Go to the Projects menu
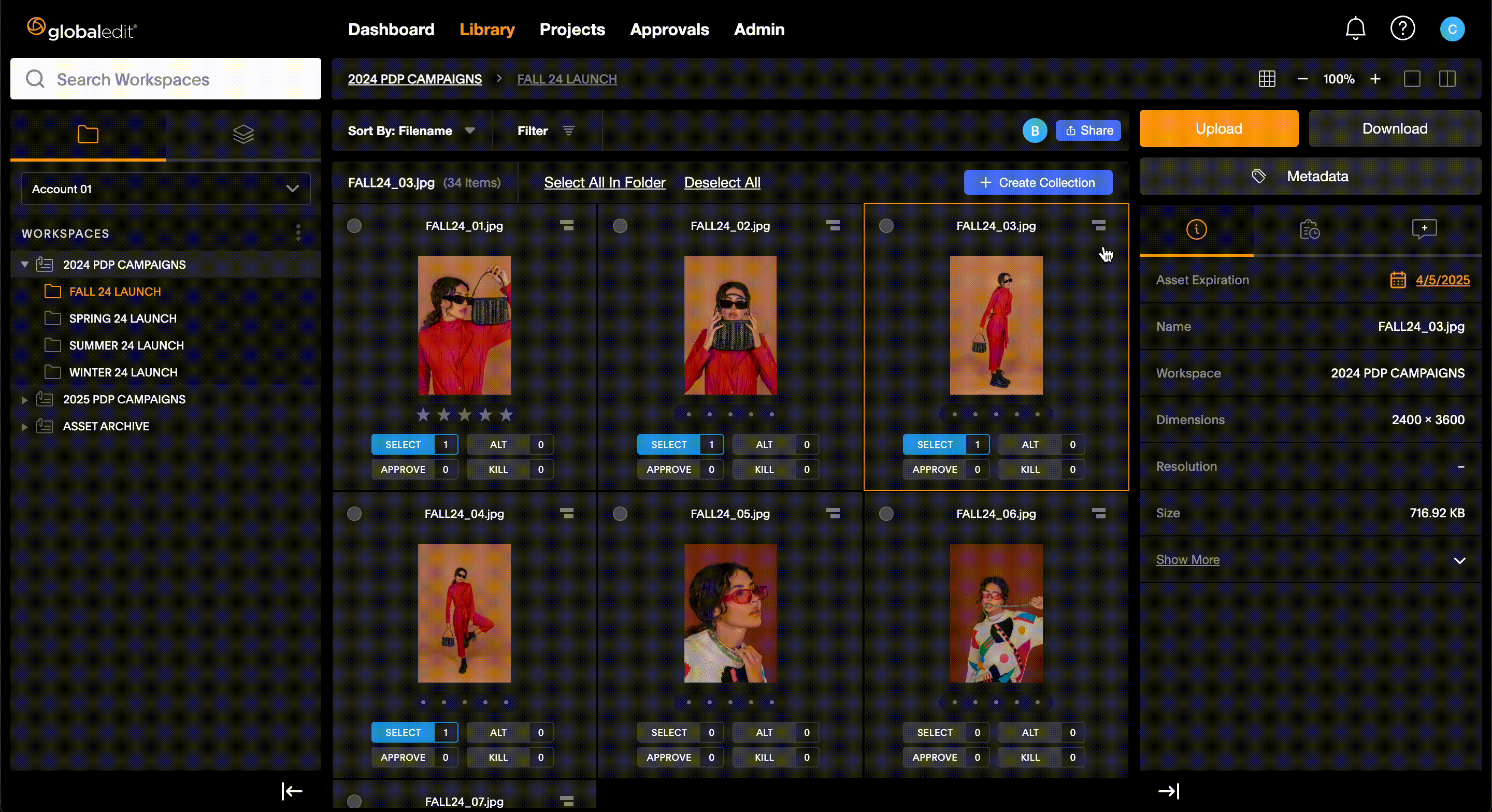 [x=572, y=30]
